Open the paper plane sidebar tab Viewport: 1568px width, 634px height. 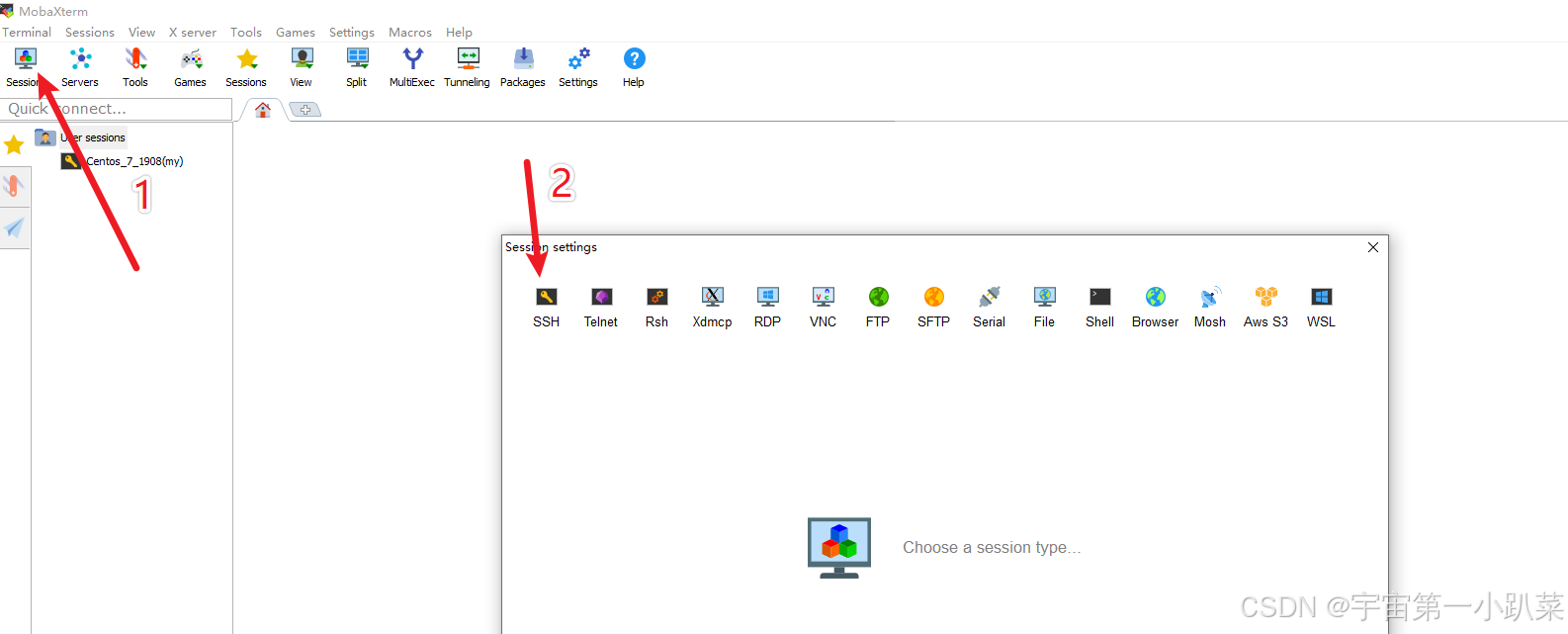(x=14, y=228)
